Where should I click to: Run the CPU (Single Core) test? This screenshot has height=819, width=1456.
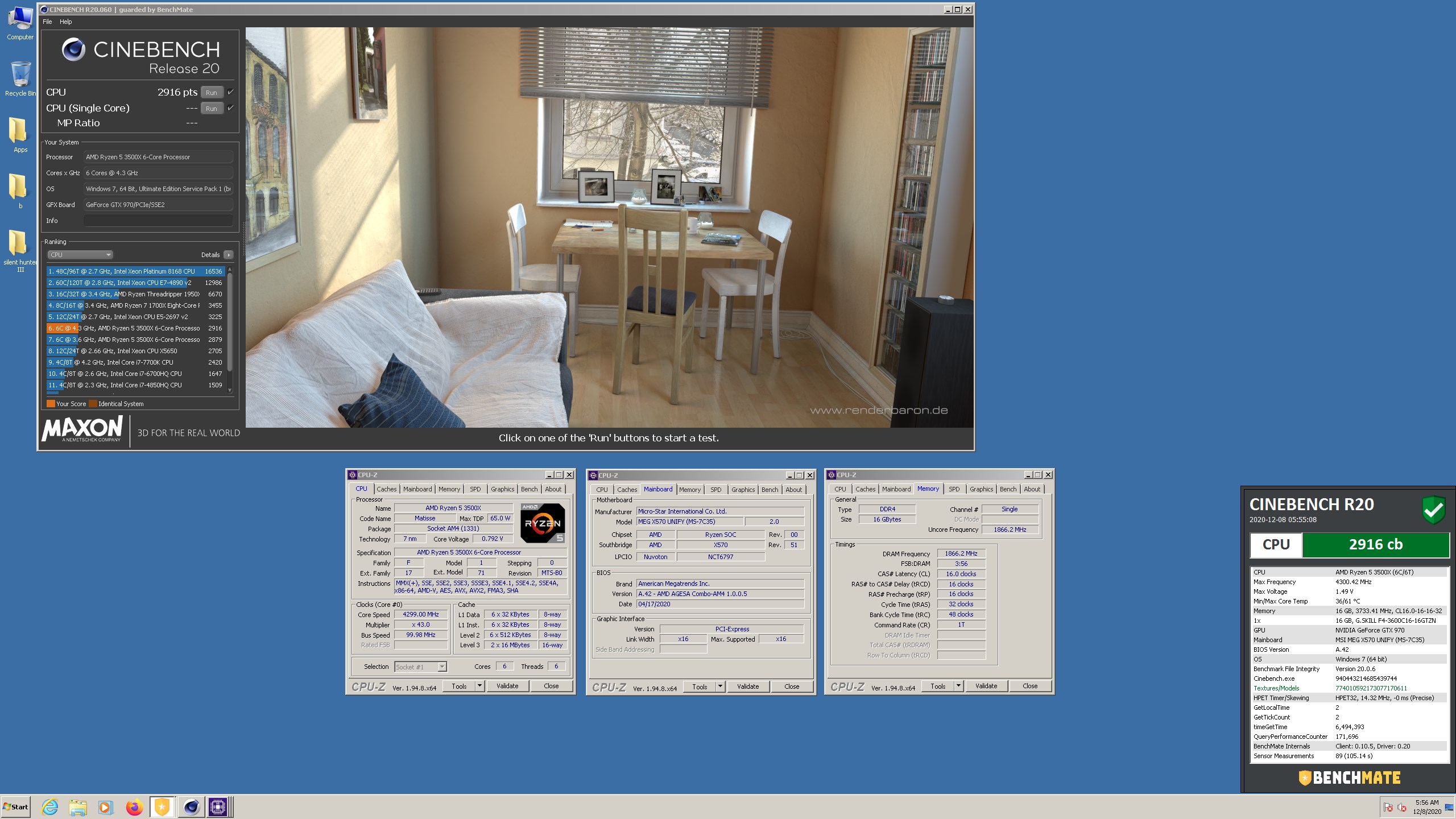[212, 108]
